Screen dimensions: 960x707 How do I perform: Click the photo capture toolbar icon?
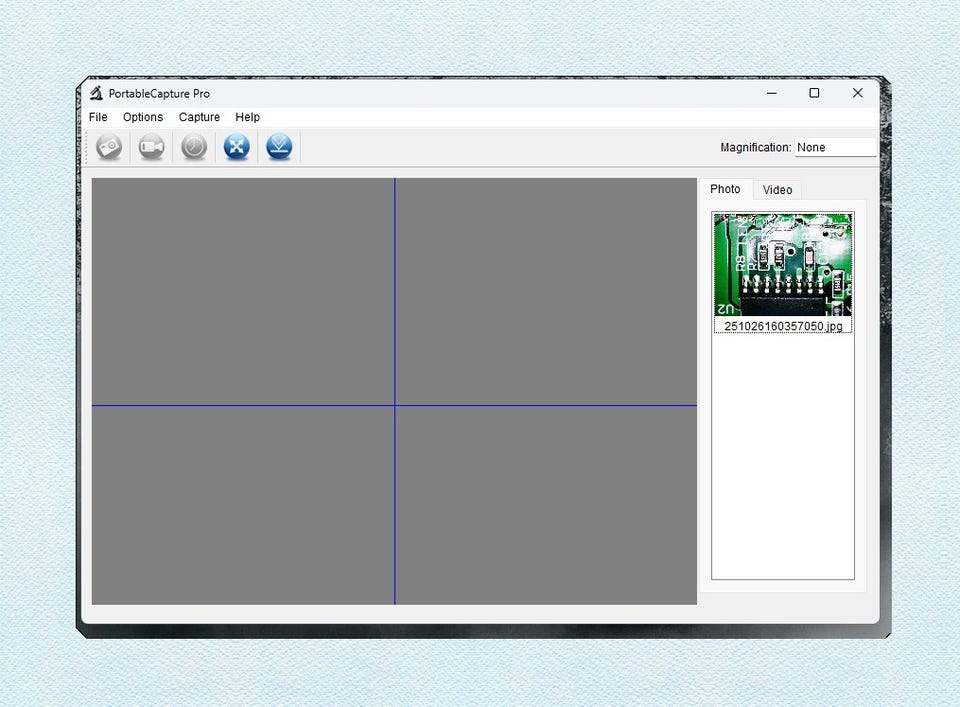click(x=109, y=147)
